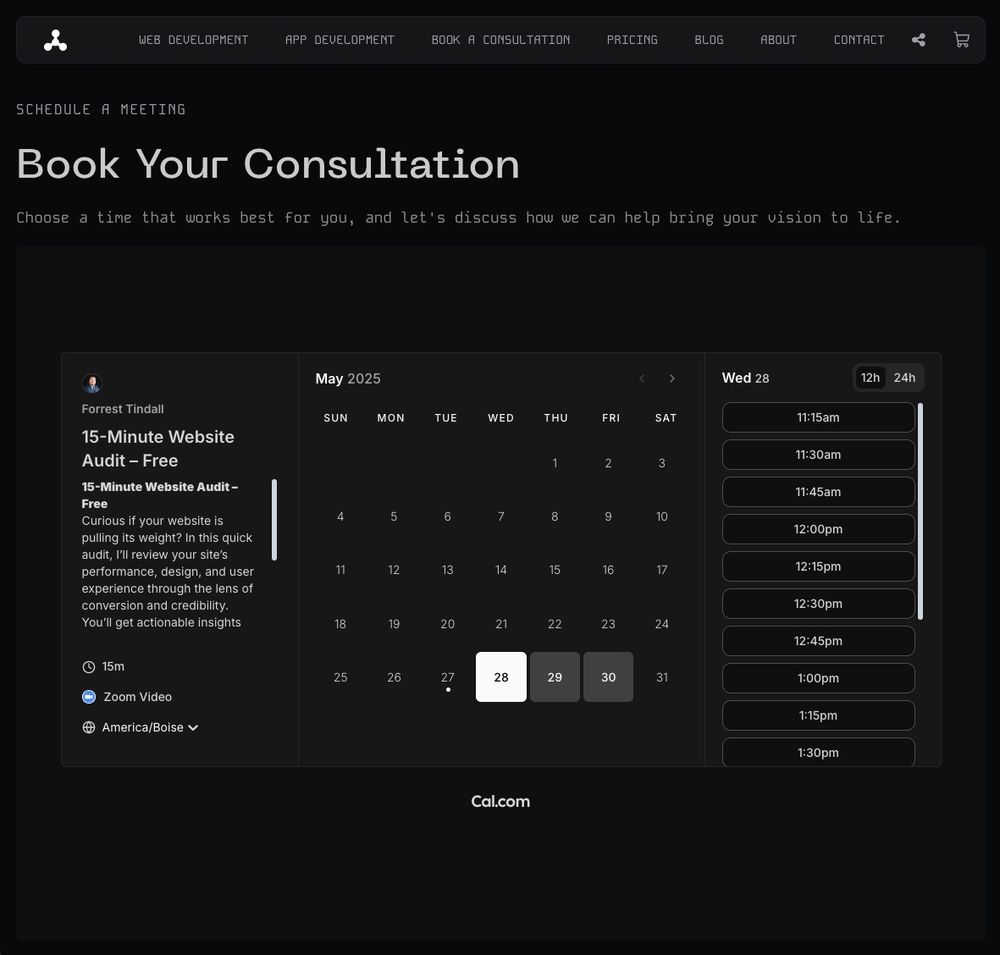Screen dimensions: 1000x955
Task: Open the America/Boise timezone dropdown
Action: (151, 728)
